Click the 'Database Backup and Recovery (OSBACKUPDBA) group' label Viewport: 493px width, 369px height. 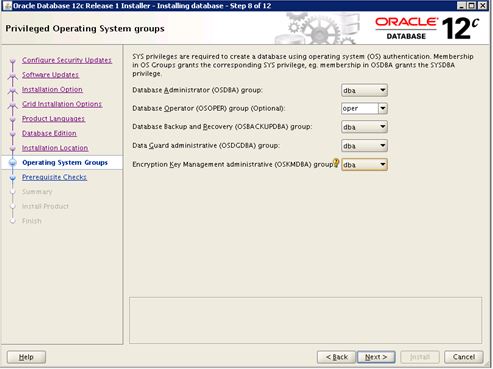pos(222,127)
